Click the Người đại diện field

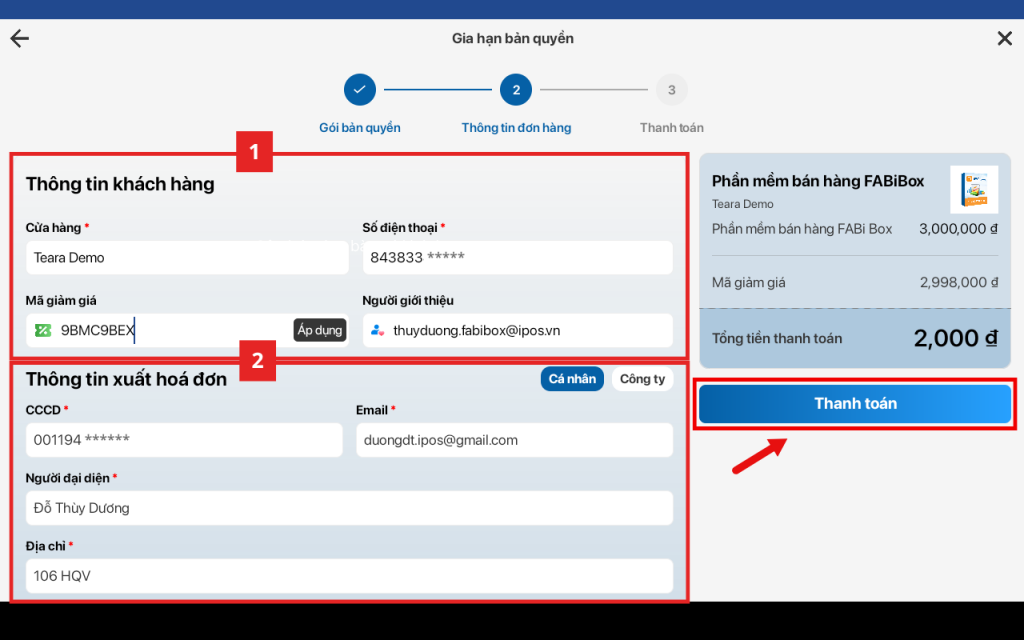(349, 508)
